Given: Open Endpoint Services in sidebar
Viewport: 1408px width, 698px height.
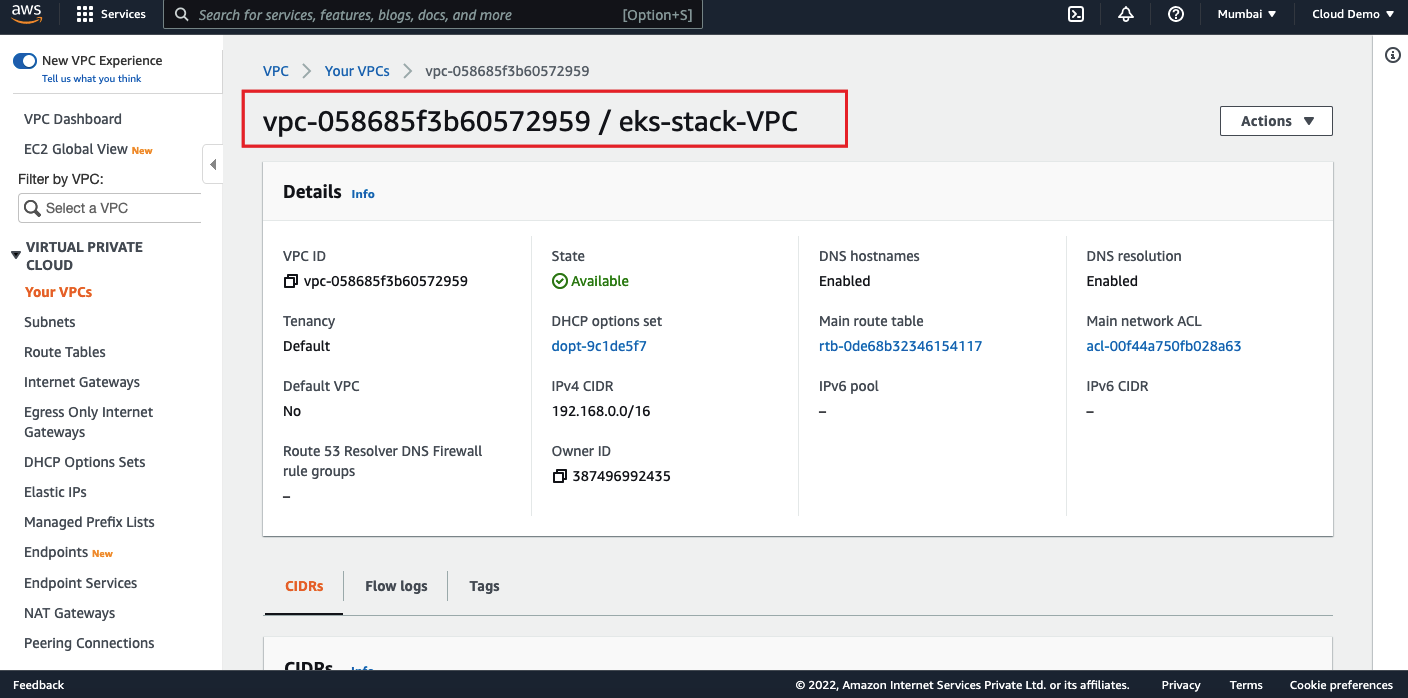Looking at the screenshot, I should pos(81,583).
